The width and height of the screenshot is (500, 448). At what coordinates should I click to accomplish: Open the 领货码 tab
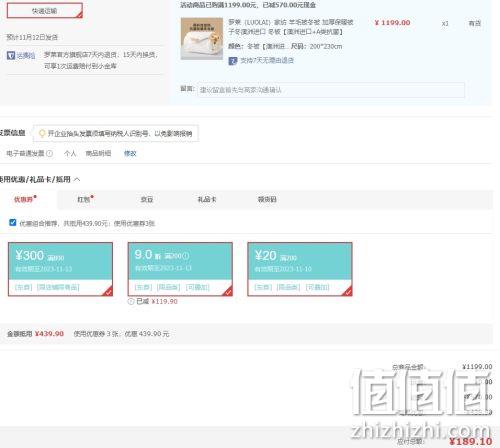pyautogui.click(x=267, y=199)
